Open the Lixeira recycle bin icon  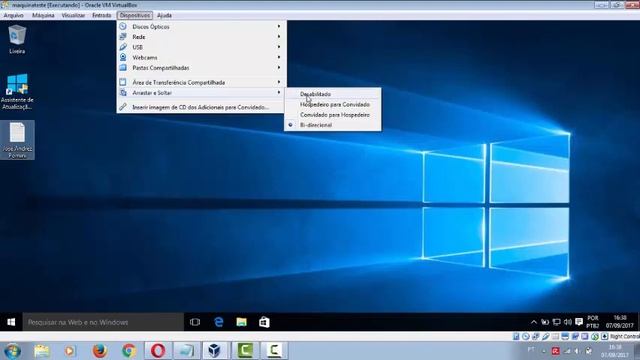pyautogui.click(x=17, y=39)
